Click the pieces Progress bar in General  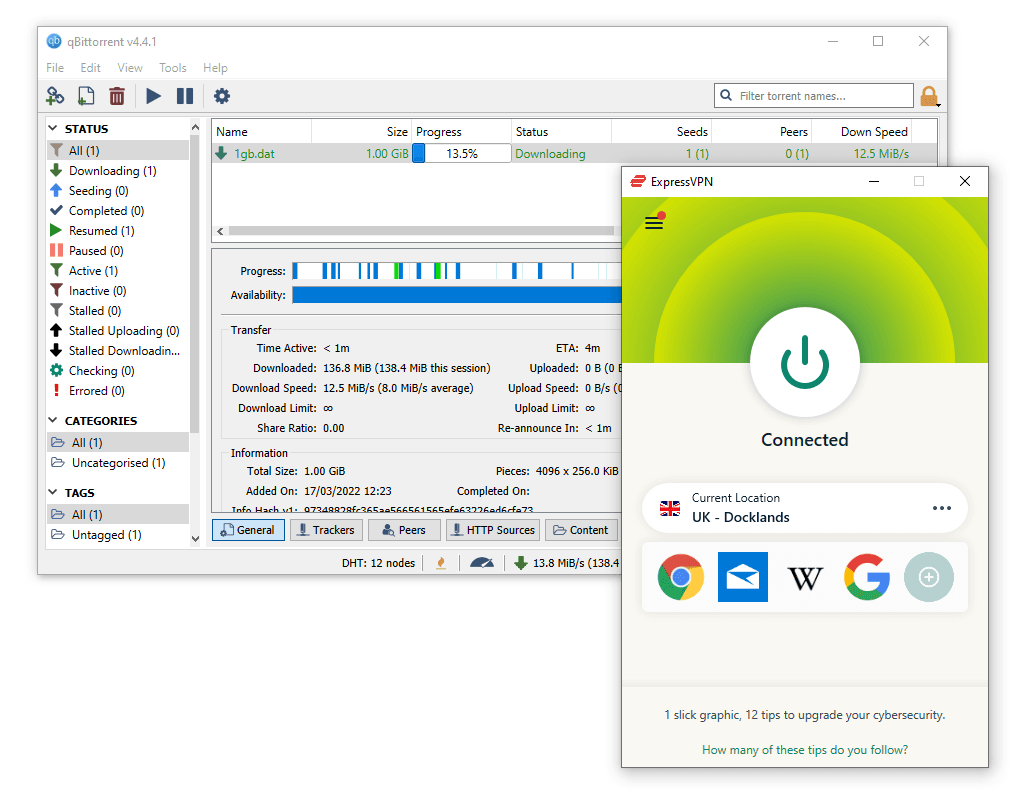[x=457, y=270]
